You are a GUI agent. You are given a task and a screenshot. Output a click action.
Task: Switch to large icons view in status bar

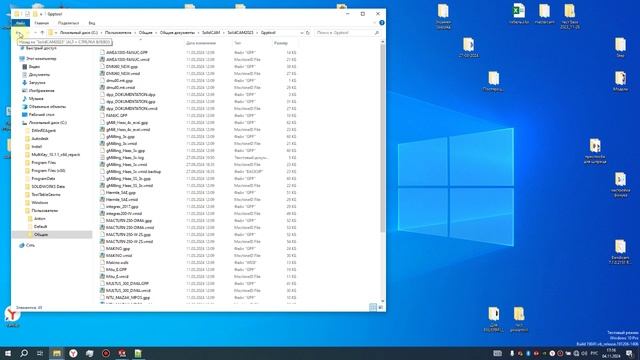click(x=380, y=307)
